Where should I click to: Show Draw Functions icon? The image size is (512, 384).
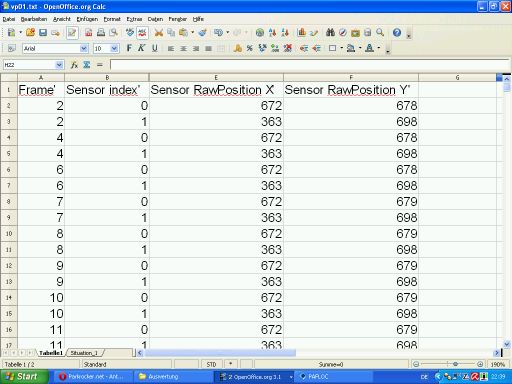click(x=314, y=32)
